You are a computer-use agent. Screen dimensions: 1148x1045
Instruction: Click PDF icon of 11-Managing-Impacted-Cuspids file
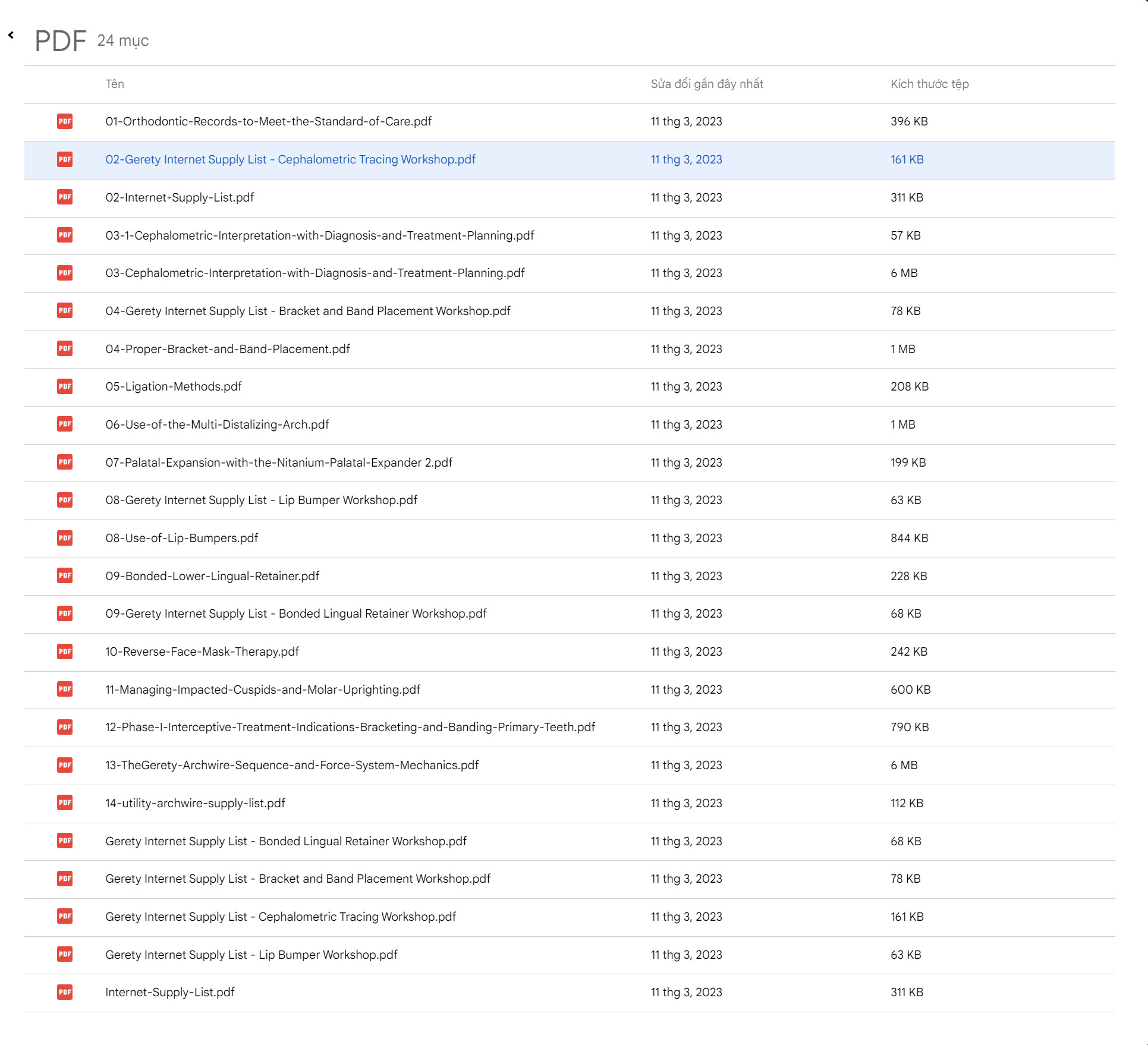(x=65, y=690)
